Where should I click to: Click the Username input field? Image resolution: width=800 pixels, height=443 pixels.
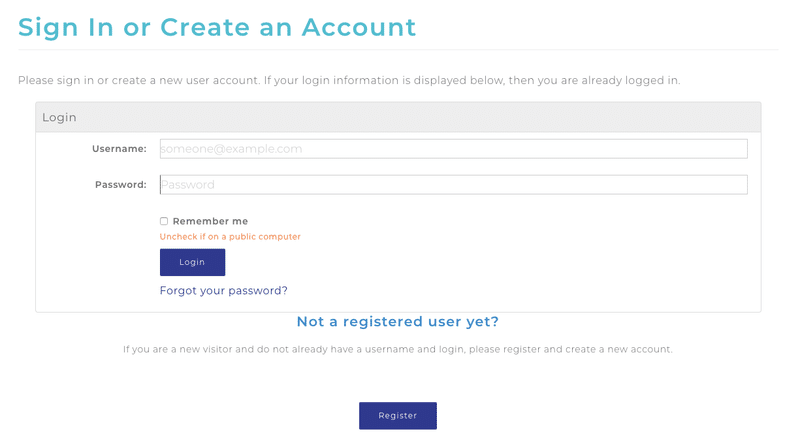pos(453,149)
